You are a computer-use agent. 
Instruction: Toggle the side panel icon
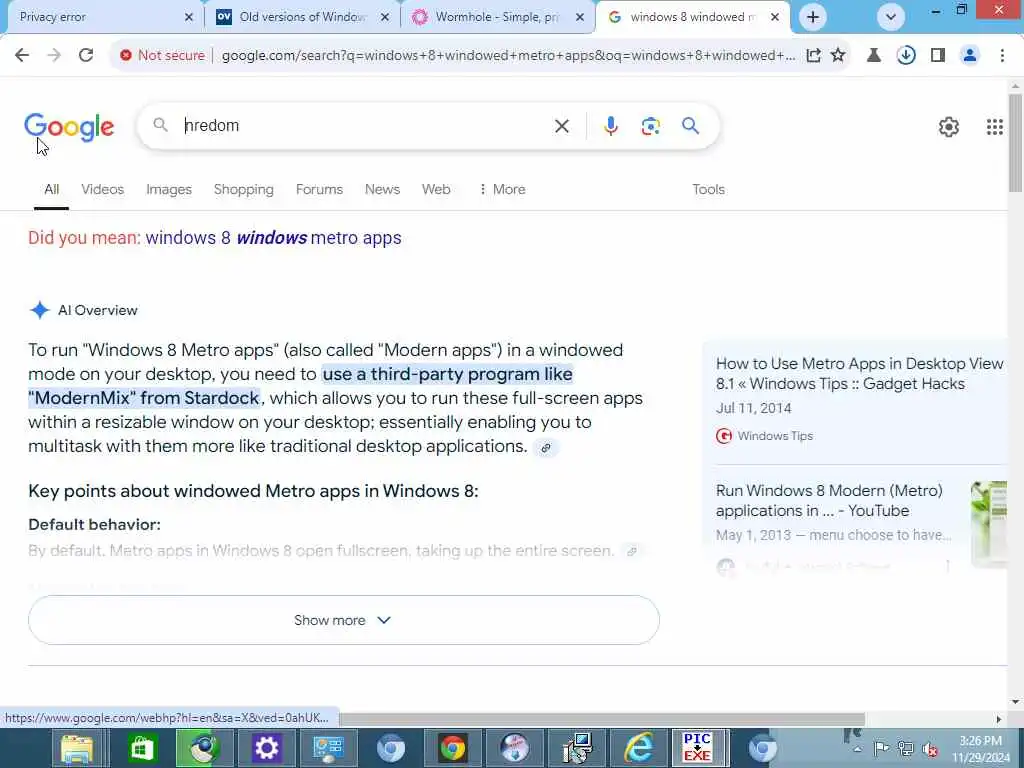coord(938,56)
